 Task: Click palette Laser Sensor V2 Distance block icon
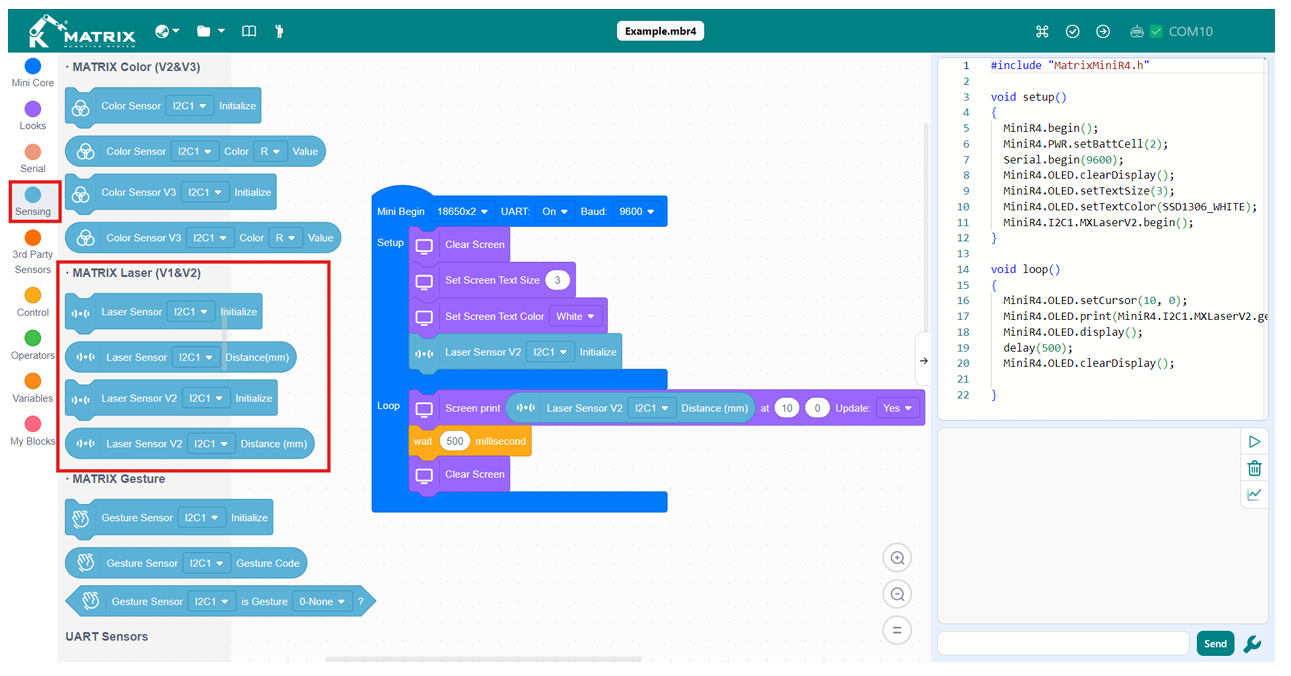[86, 444]
